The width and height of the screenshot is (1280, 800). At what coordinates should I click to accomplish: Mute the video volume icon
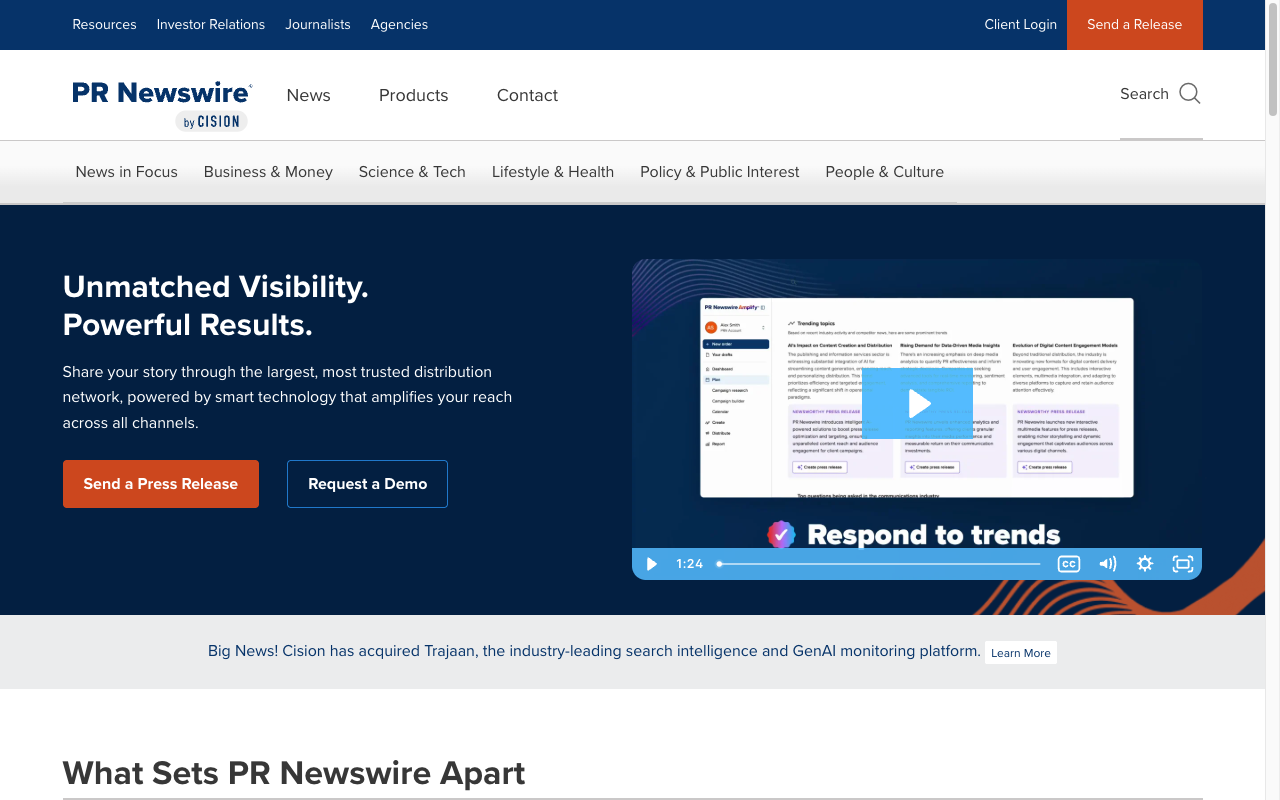click(x=1107, y=564)
